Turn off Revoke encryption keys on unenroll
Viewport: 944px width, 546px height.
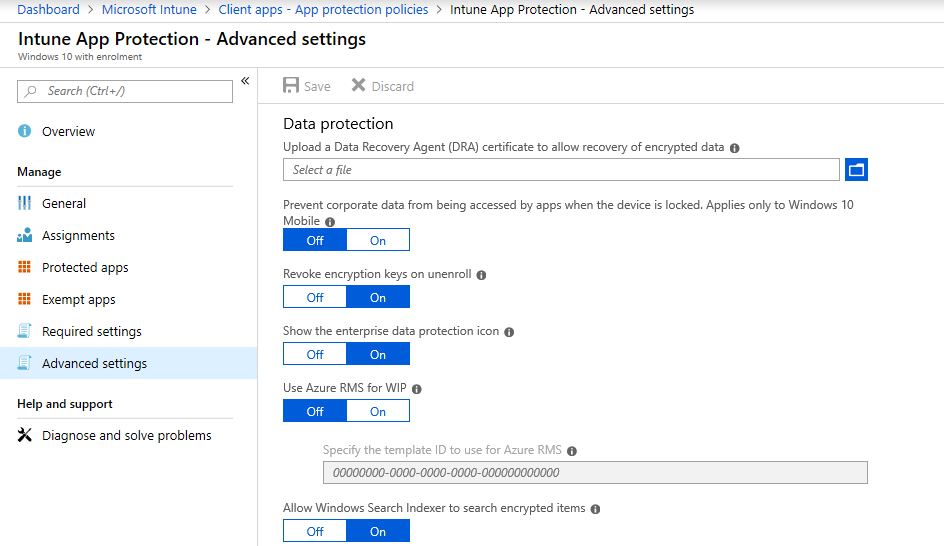coord(315,297)
